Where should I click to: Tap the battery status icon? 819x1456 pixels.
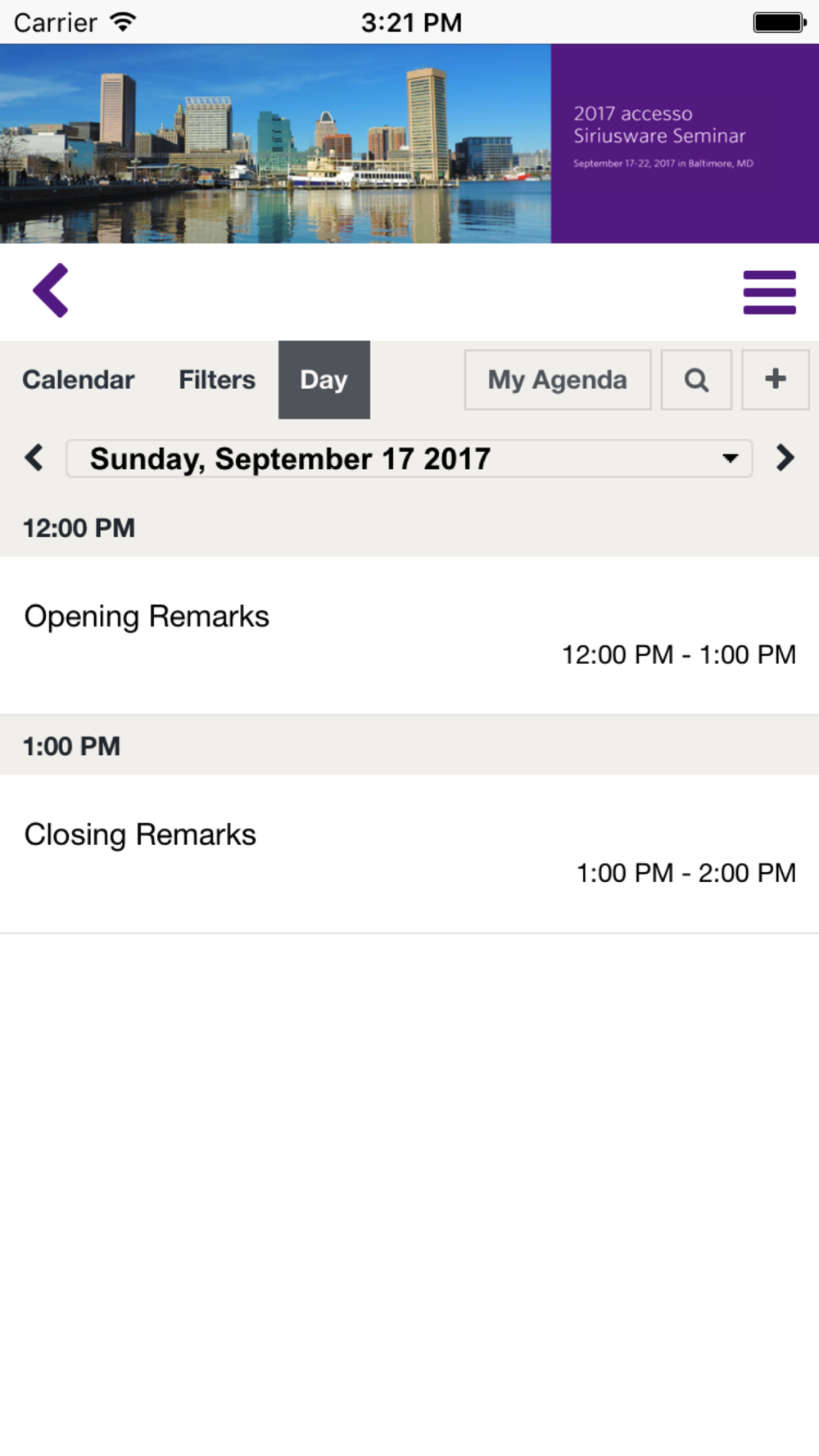[x=780, y=22]
